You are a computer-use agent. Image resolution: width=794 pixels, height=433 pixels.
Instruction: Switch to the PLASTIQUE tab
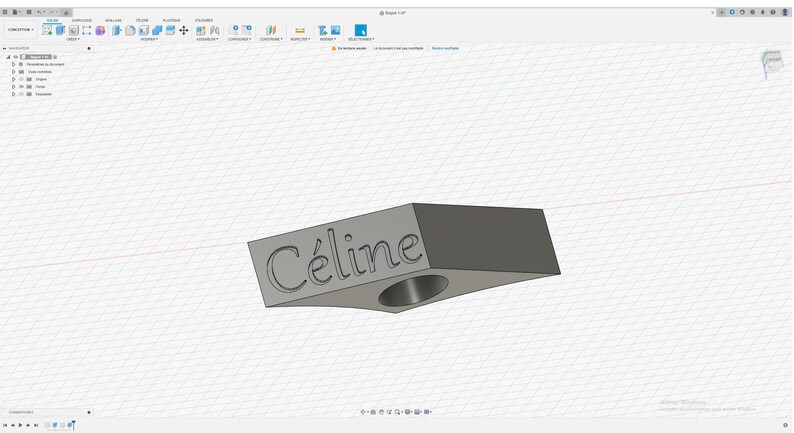171,20
